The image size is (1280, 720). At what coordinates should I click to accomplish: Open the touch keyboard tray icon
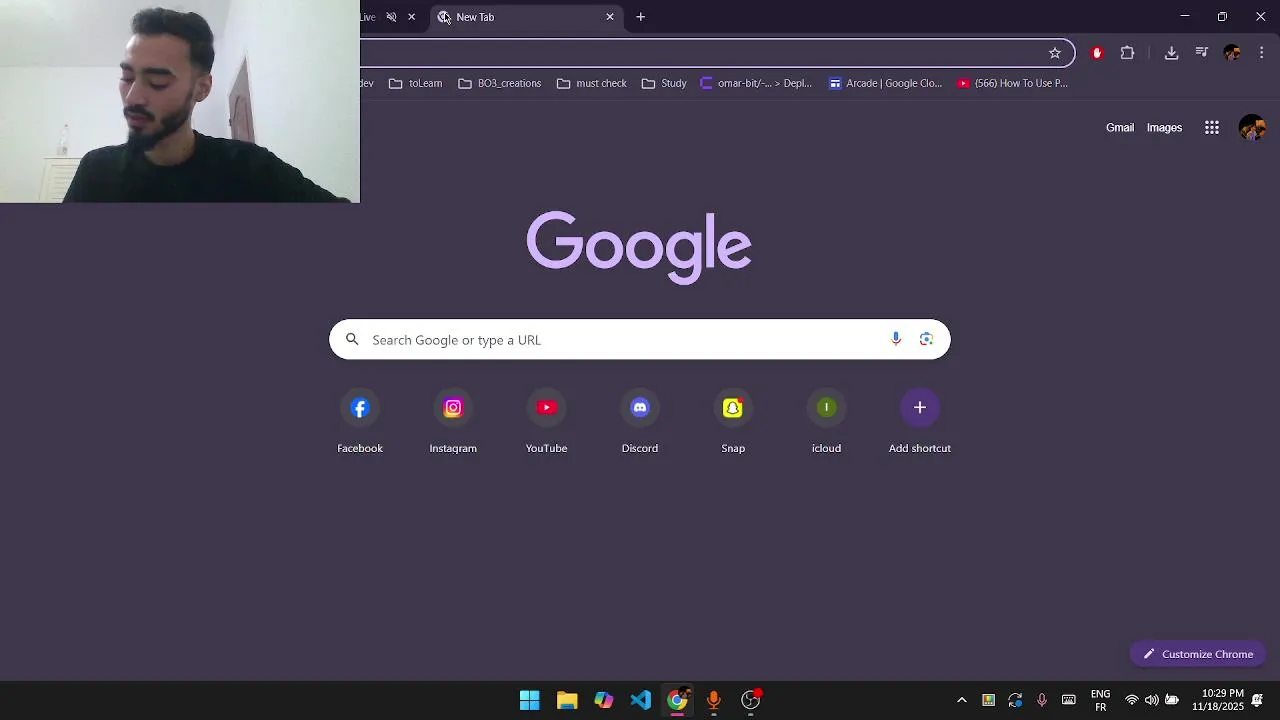tap(1068, 700)
